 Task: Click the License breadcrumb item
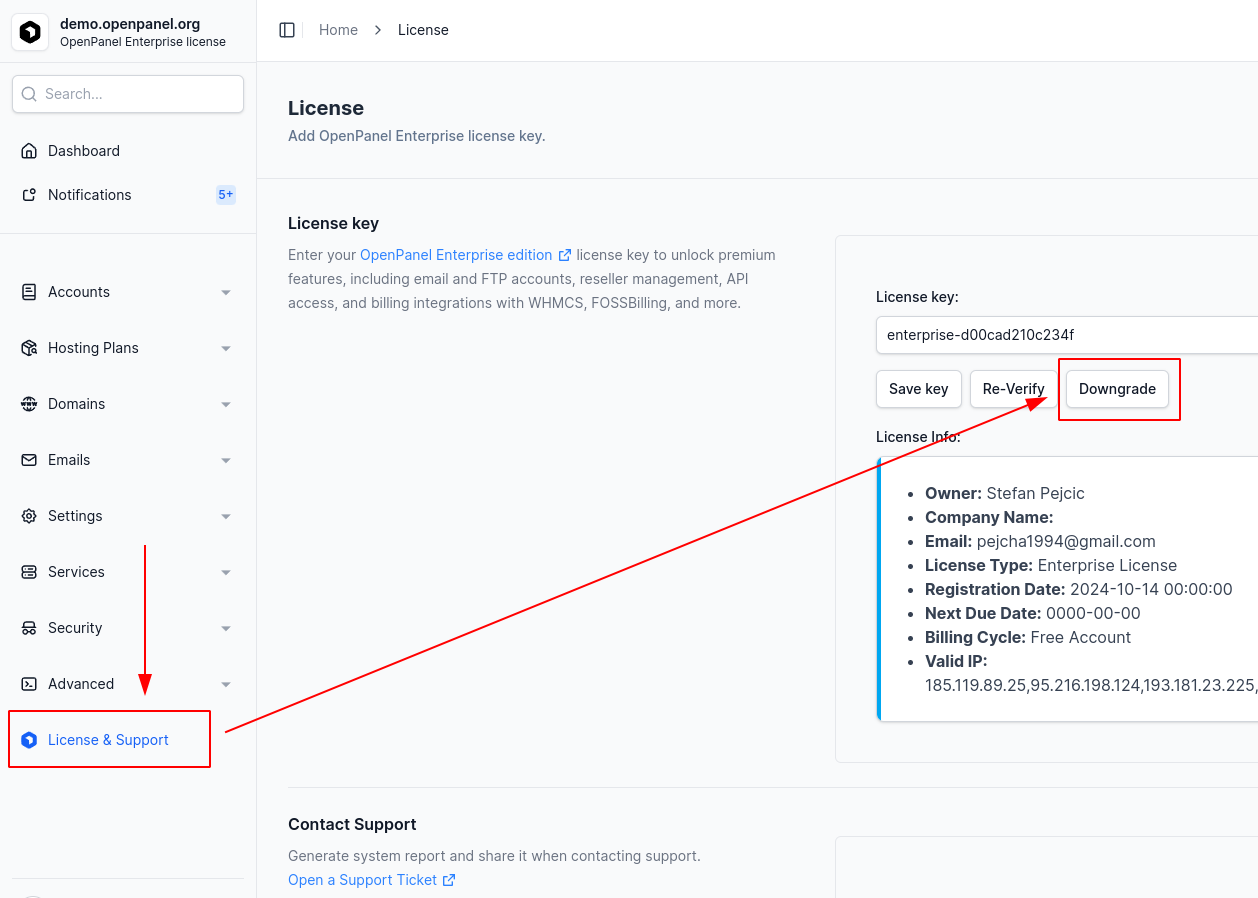pos(423,30)
